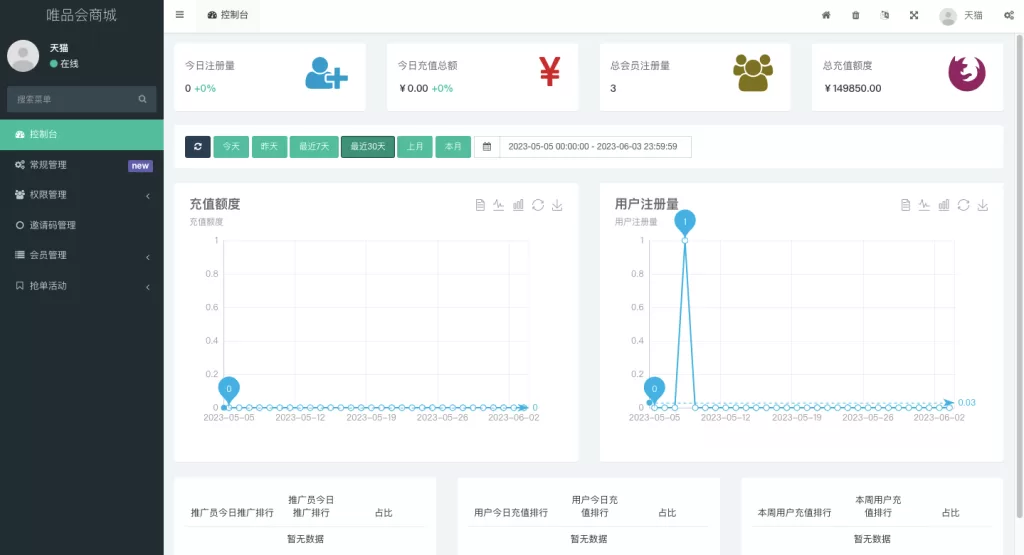This screenshot has width=1024, height=555.
Task: Click the ¥149850.00 total recharge value
Action: coord(852,88)
